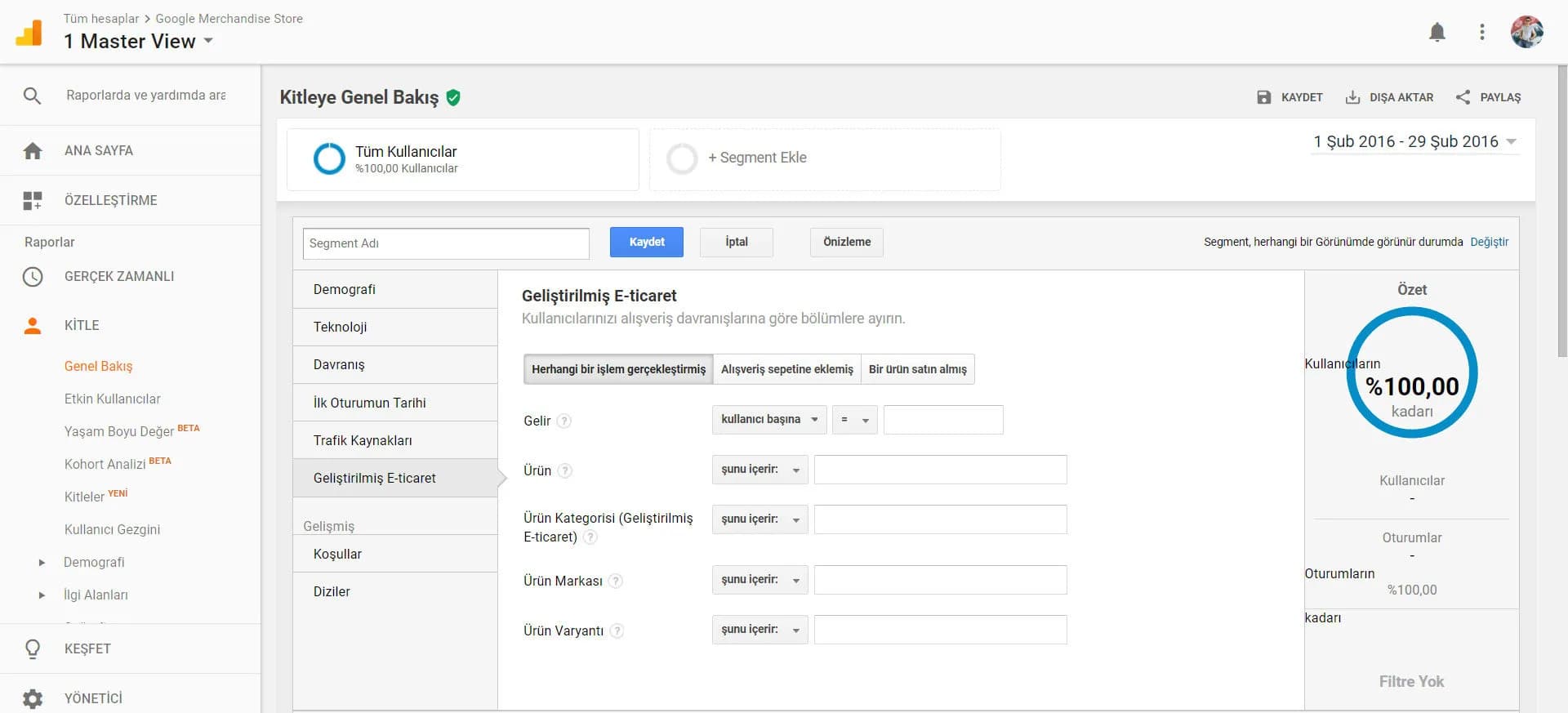Open Kohort Analizi report
1568x713 pixels.
coord(105,464)
